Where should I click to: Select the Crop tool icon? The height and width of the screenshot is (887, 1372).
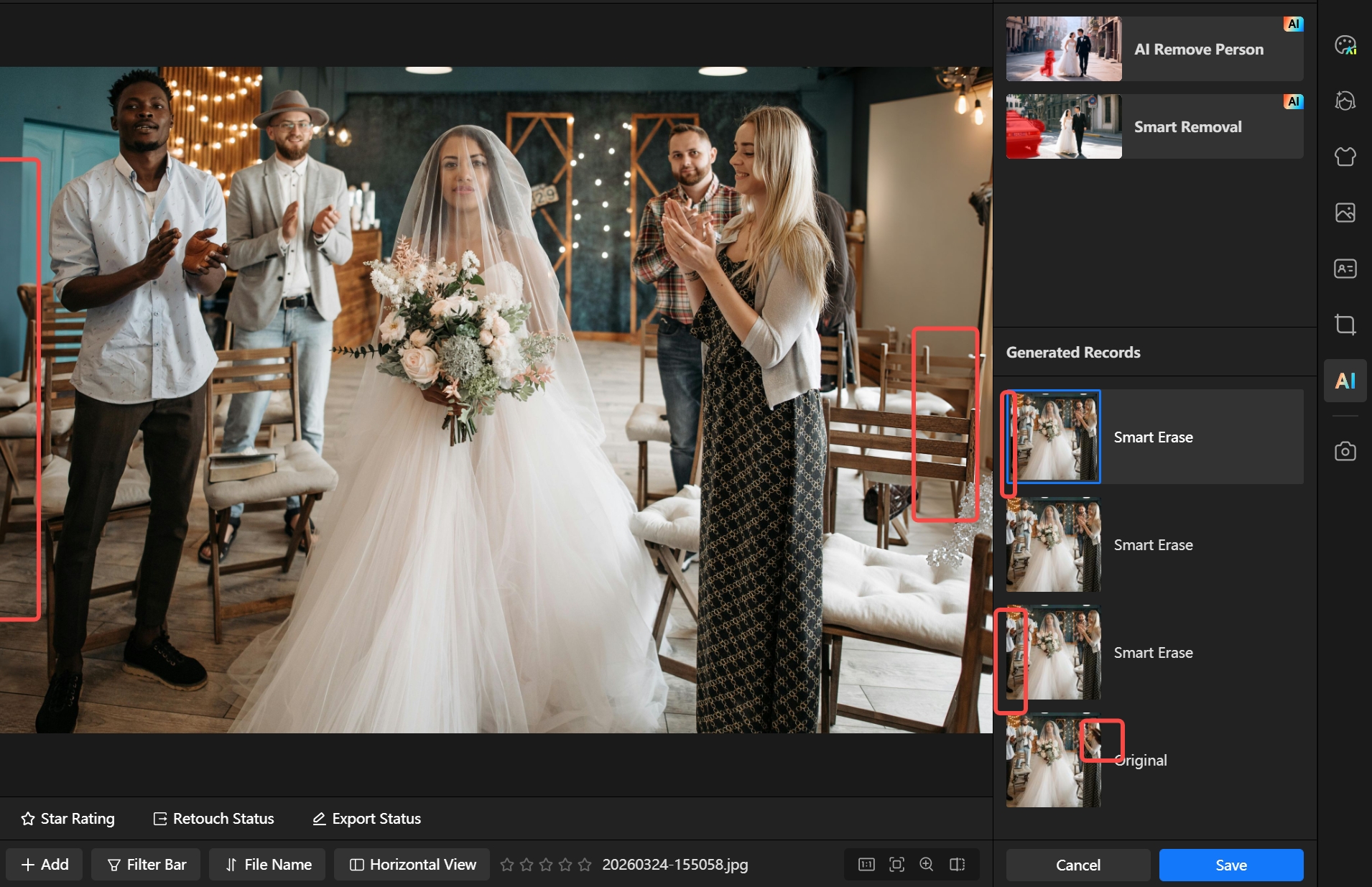[x=1345, y=325]
